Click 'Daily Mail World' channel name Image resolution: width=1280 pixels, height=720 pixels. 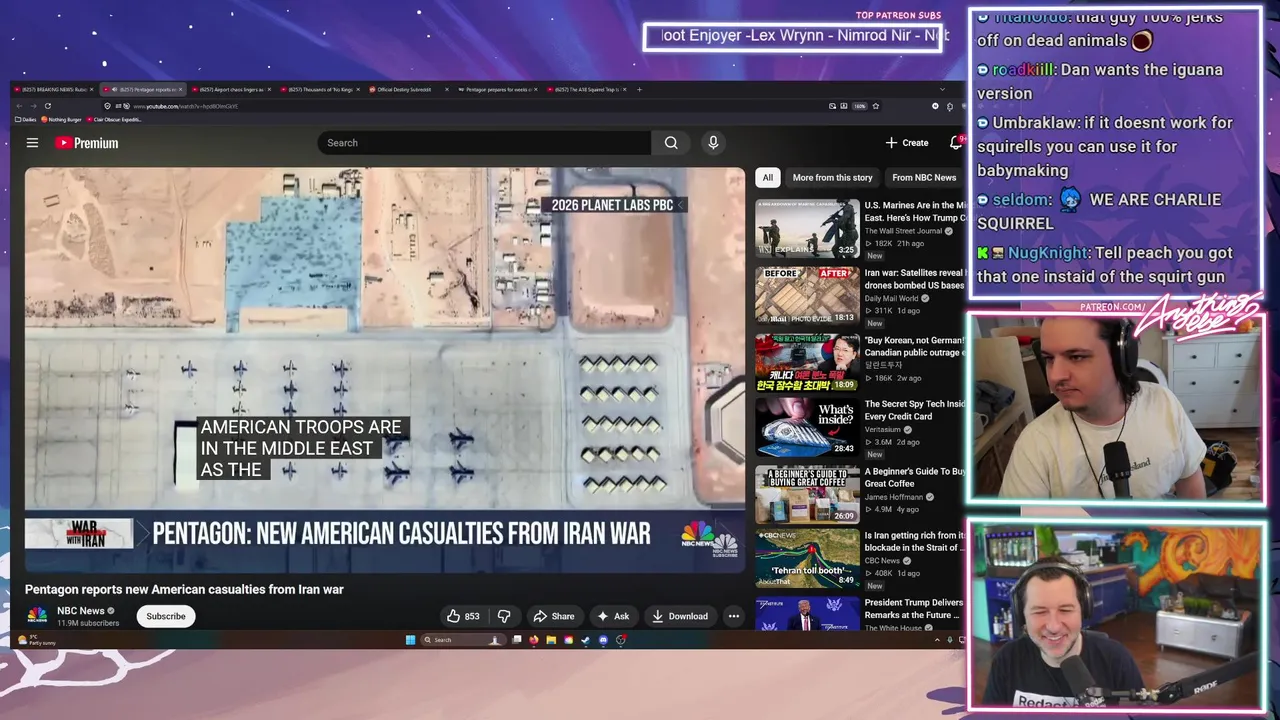click(x=892, y=298)
